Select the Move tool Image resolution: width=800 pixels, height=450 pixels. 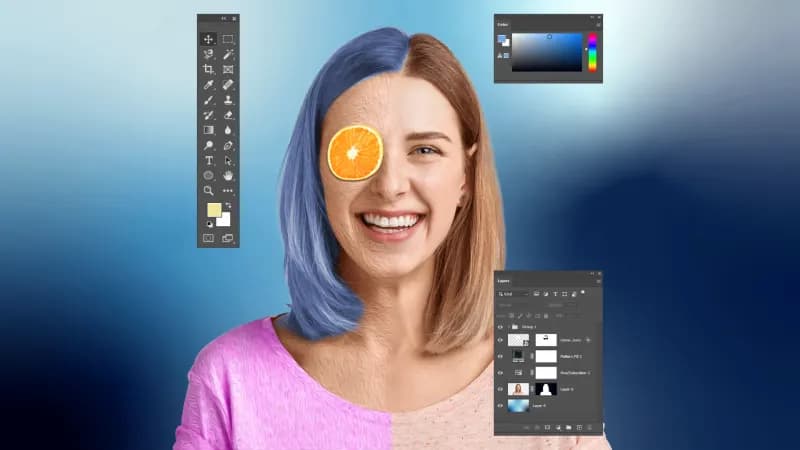click(x=209, y=39)
